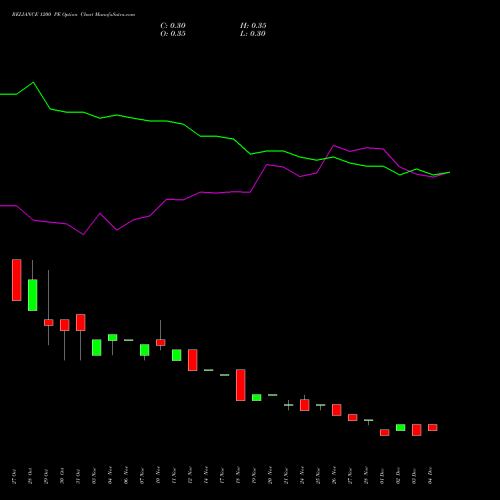This screenshot has height=500, width=500.
Task: Click the red candlestick above 27 Oct
Action: [17, 280]
